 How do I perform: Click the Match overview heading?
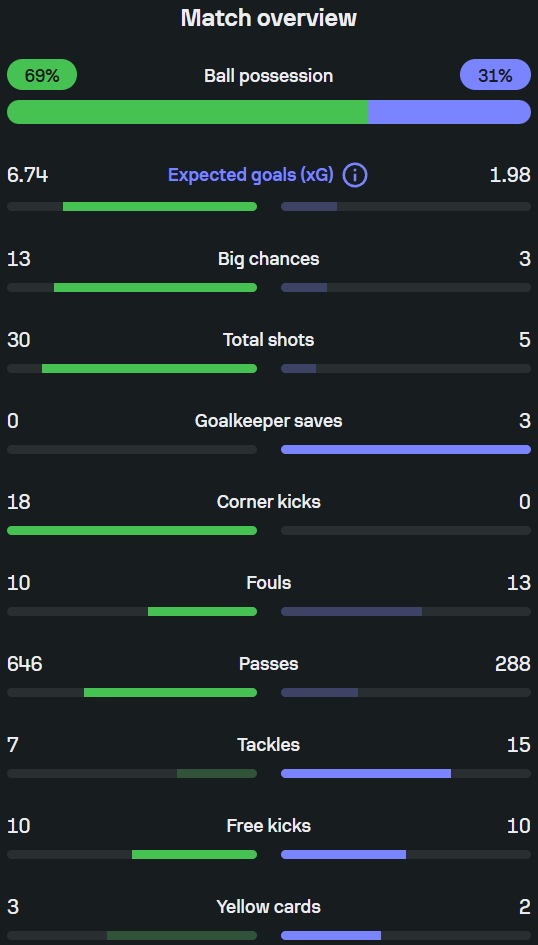(x=269, y=18)
